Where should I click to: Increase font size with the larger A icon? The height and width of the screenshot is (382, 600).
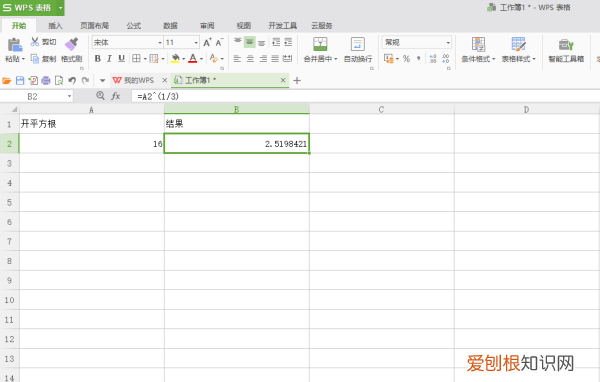pyautogui.click(x=207, y=42)
